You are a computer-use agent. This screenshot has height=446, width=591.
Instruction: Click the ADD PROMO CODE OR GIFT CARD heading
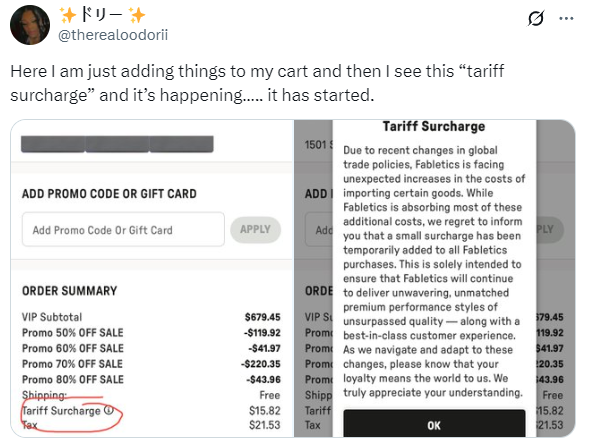(x=109, y=194)
